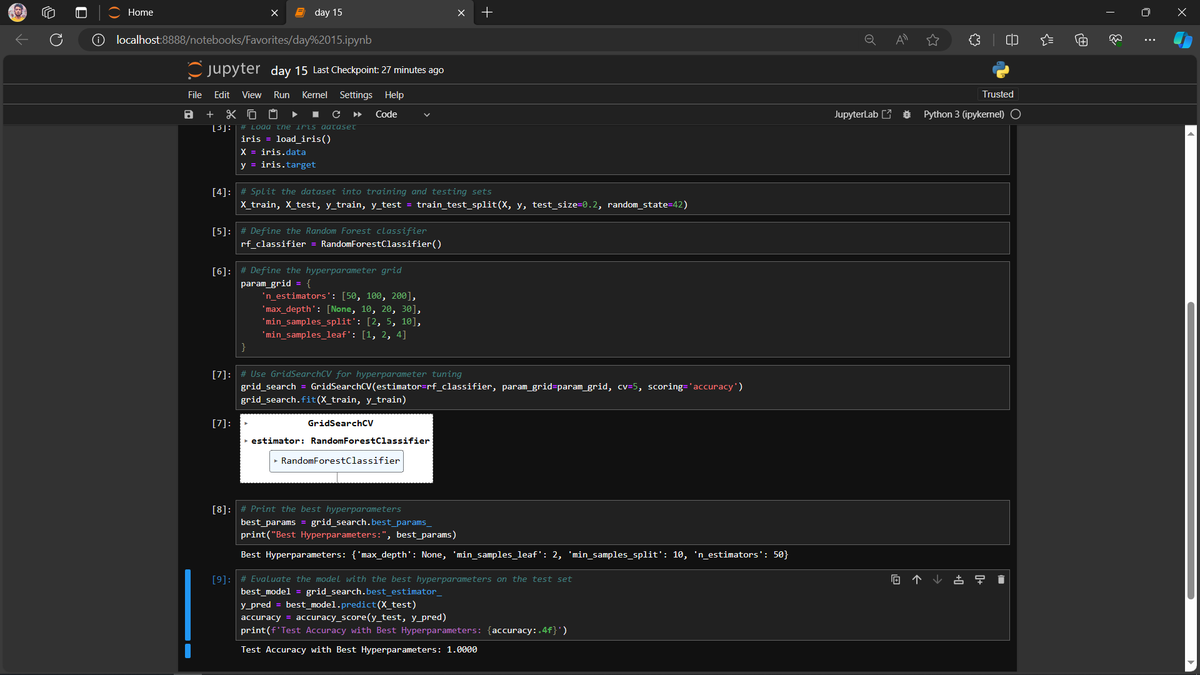This screenshot has height=675, width=1200.
Task: Delete cell 9 with trash icon
Action: 1000,579
